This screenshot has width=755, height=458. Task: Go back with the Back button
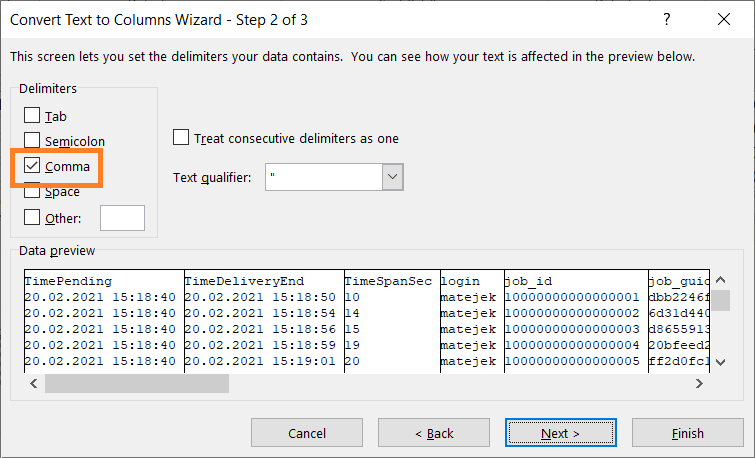coord(434,433)
